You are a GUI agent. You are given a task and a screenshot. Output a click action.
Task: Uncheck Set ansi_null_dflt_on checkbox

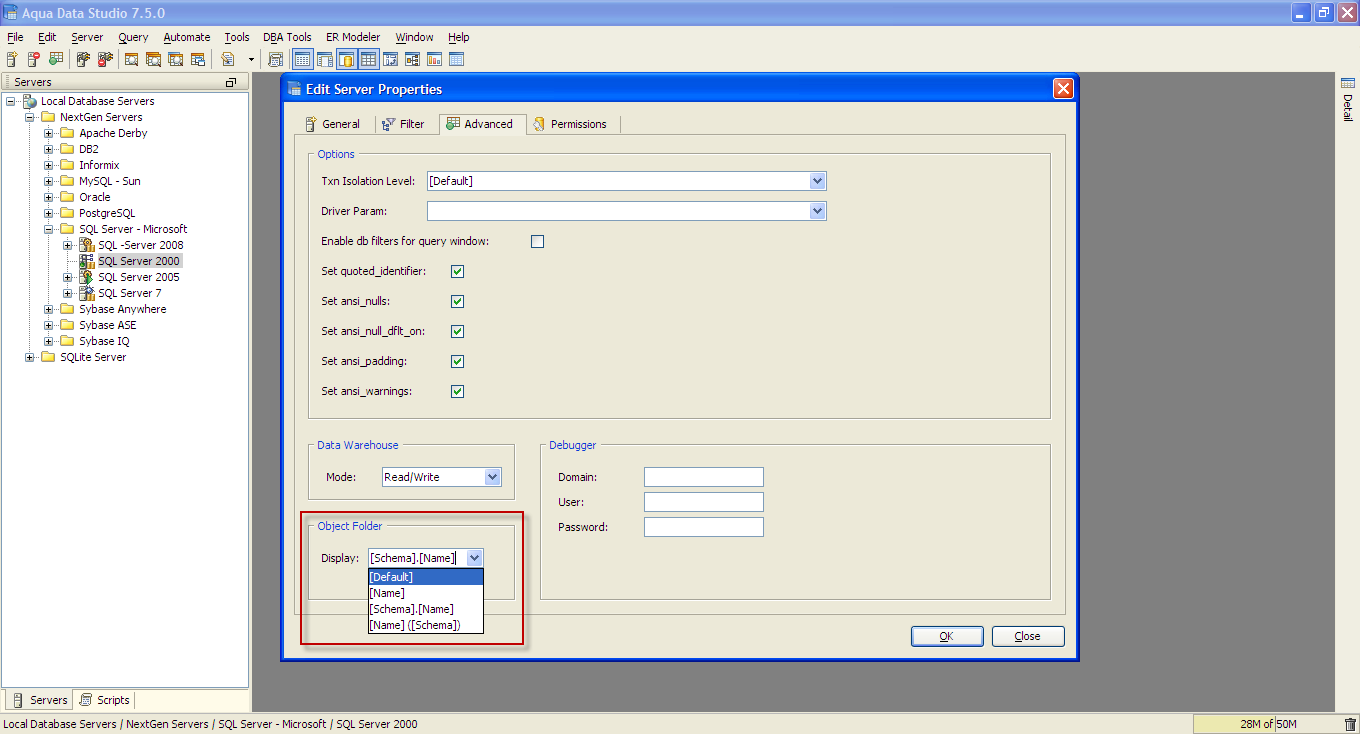[x=458, y=331]
